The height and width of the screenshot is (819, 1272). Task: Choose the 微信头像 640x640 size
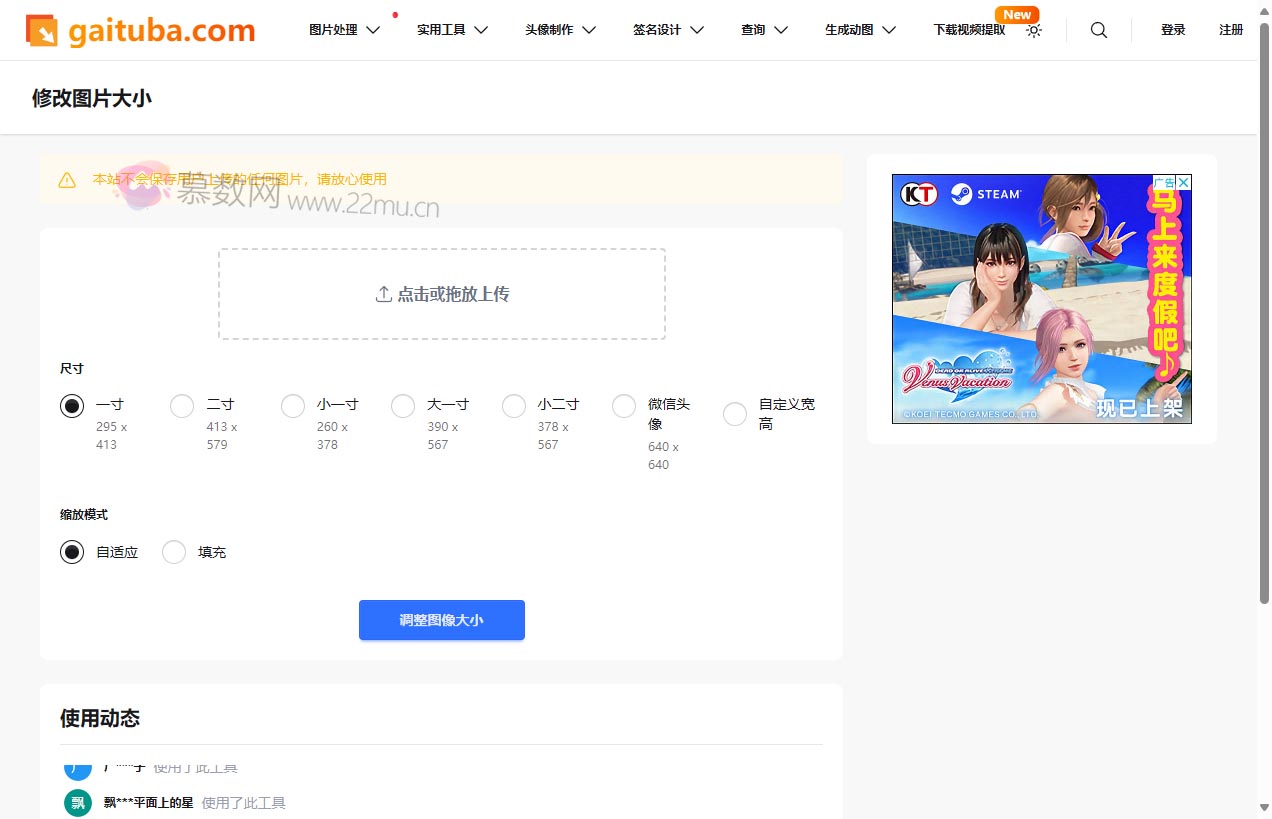tap(623, 406)
